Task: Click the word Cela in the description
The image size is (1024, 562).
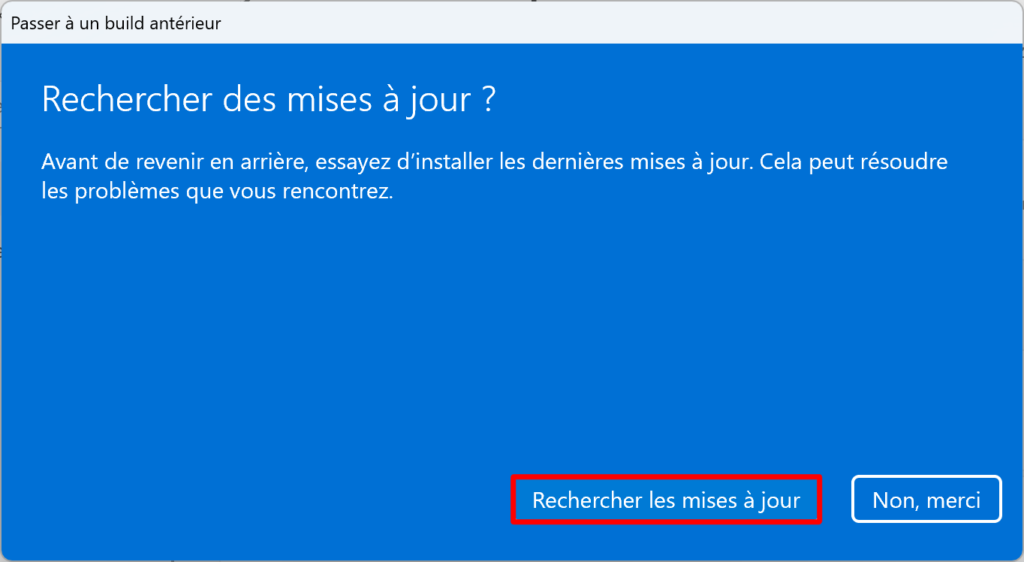Action: click(x=781, y=161)
